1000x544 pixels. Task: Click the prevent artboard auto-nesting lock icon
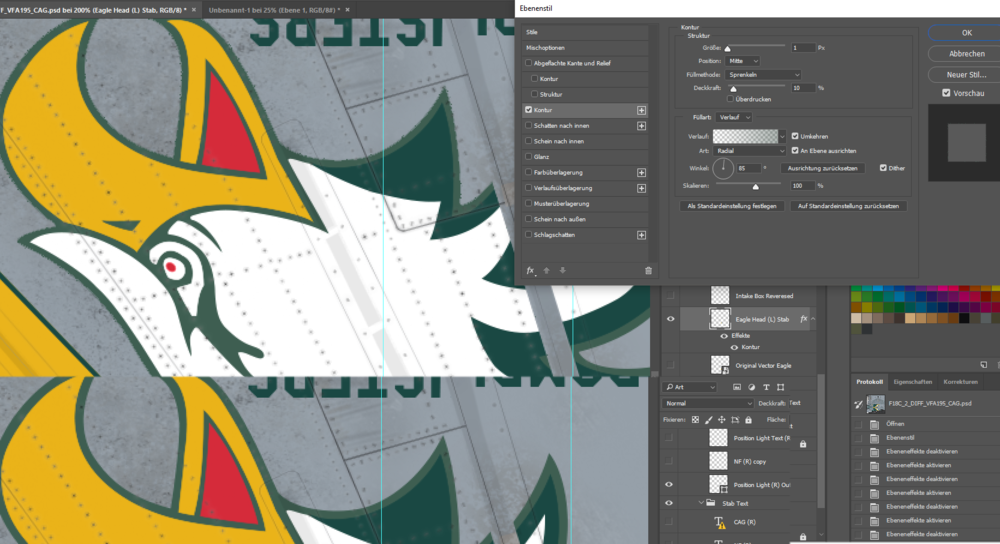click(x=735, y=420)
